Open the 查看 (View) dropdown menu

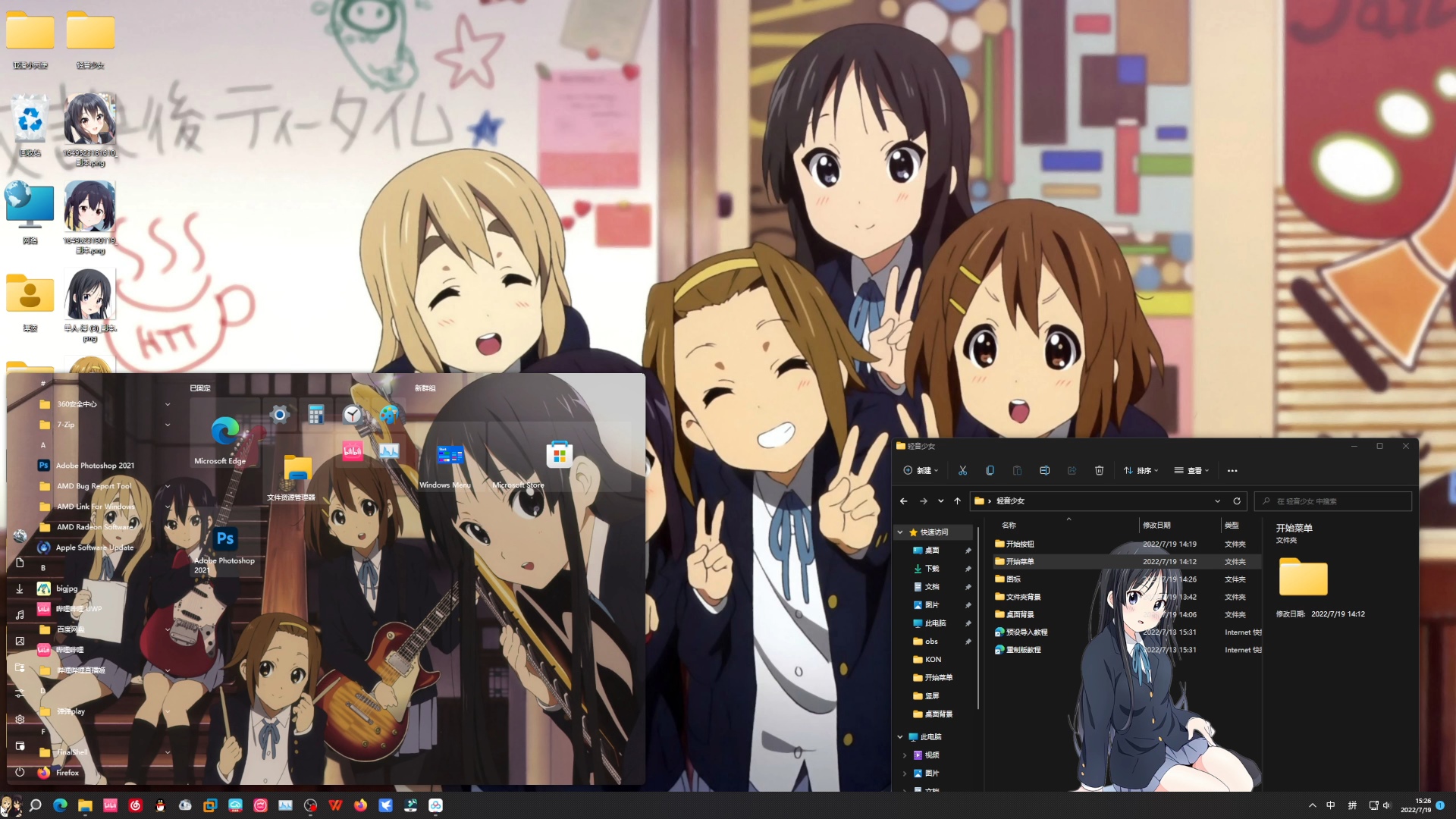click(1191, 471)
